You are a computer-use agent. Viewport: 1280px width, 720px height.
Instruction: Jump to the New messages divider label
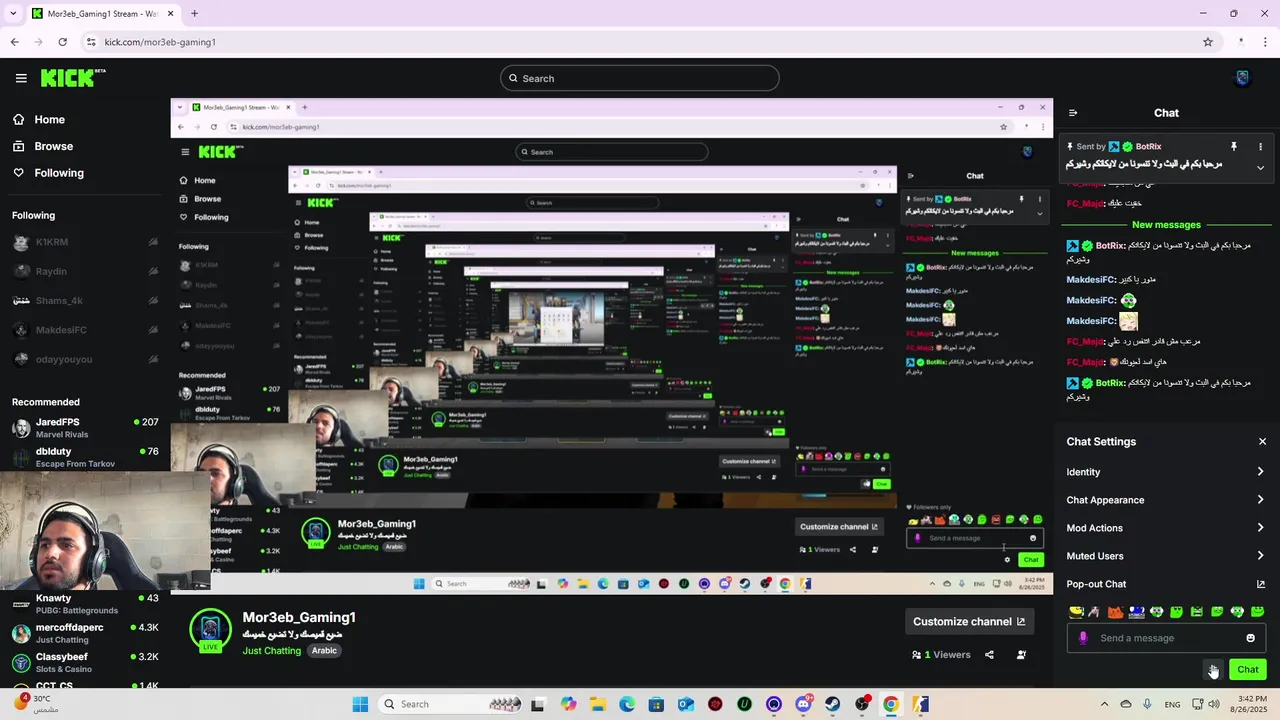(1166, 225)
